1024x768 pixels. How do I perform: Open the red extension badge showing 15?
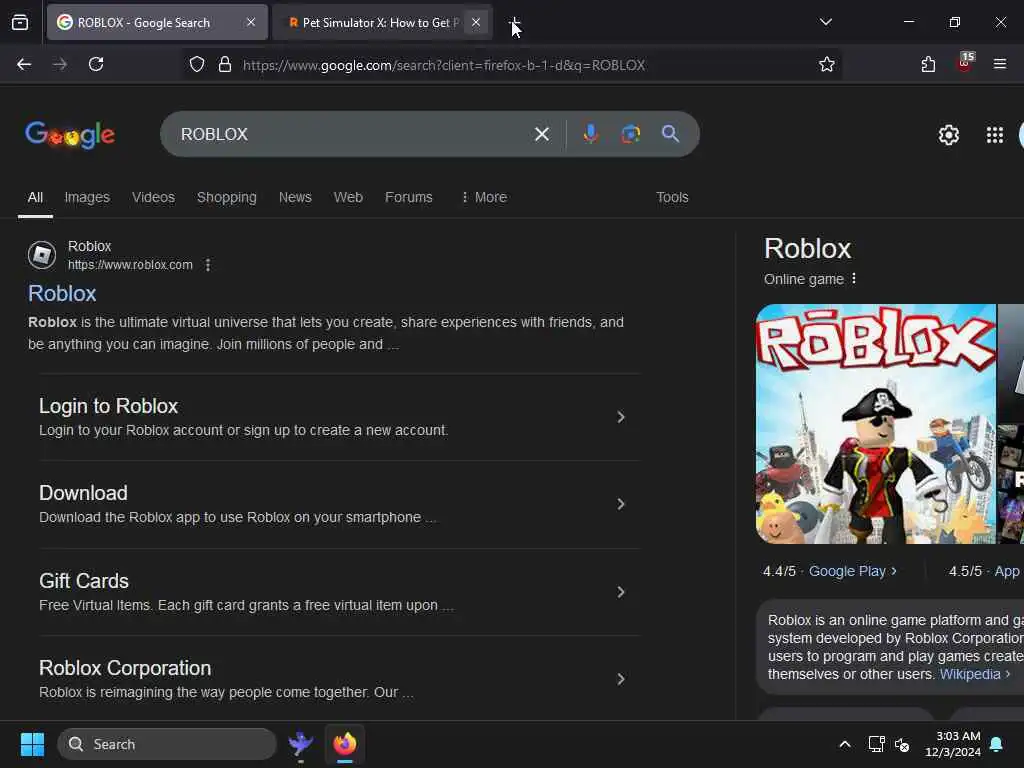tap(965, 63)
